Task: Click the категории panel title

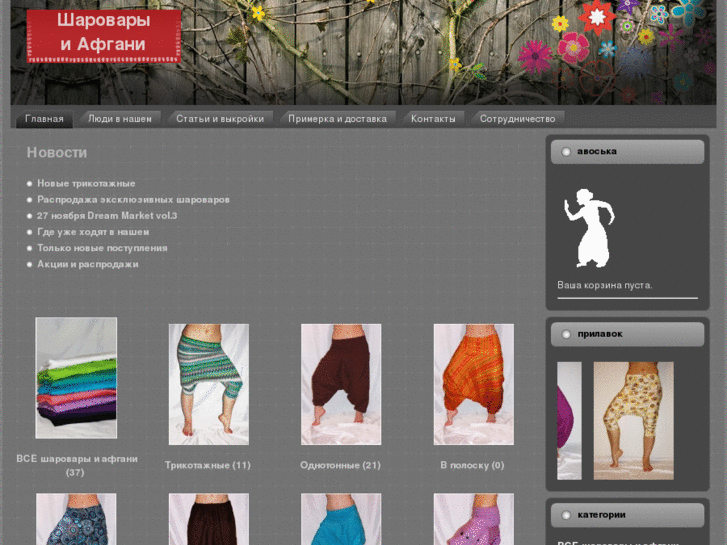Action: click(601, 515)
